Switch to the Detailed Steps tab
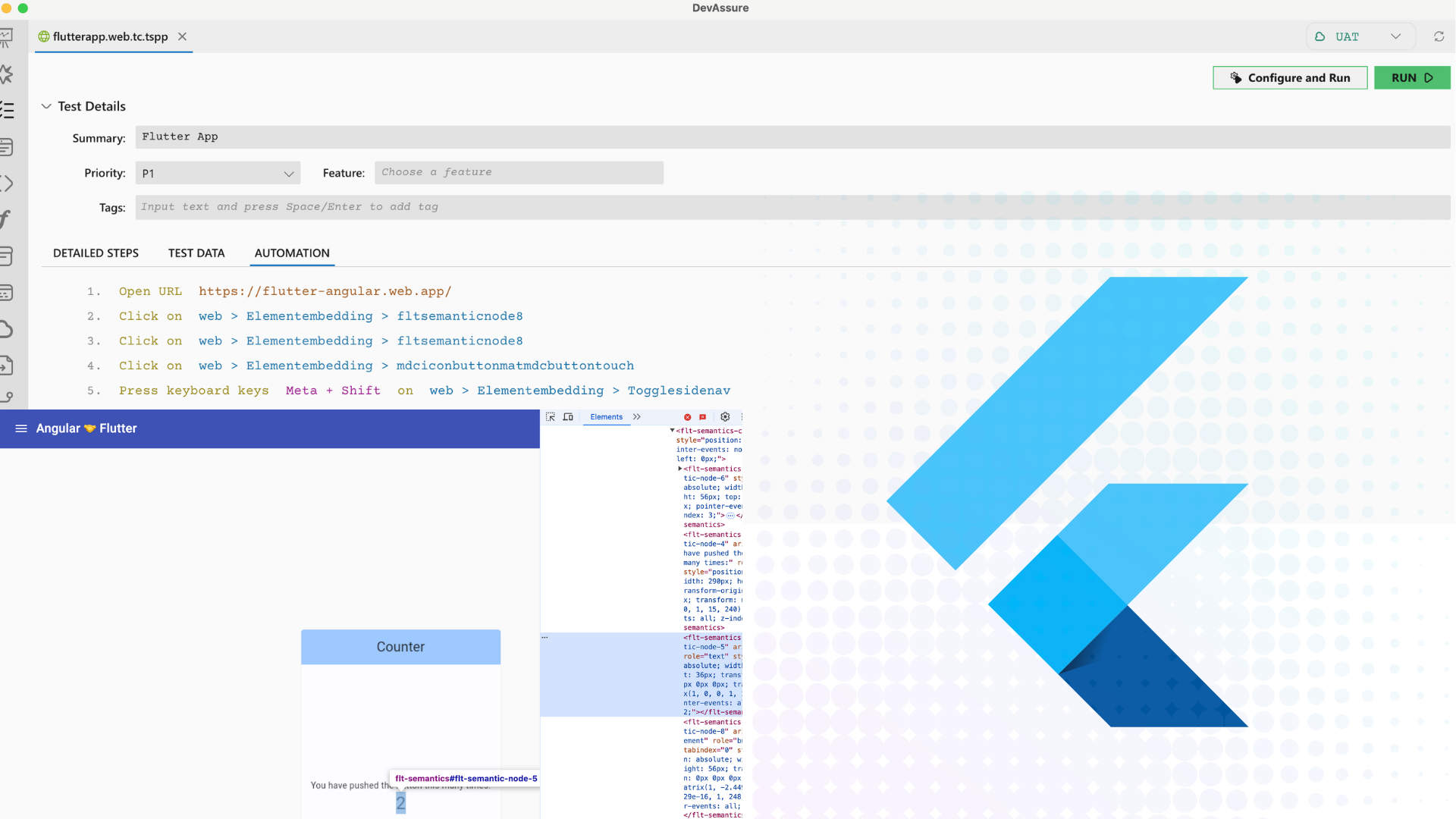 point(95,252)
